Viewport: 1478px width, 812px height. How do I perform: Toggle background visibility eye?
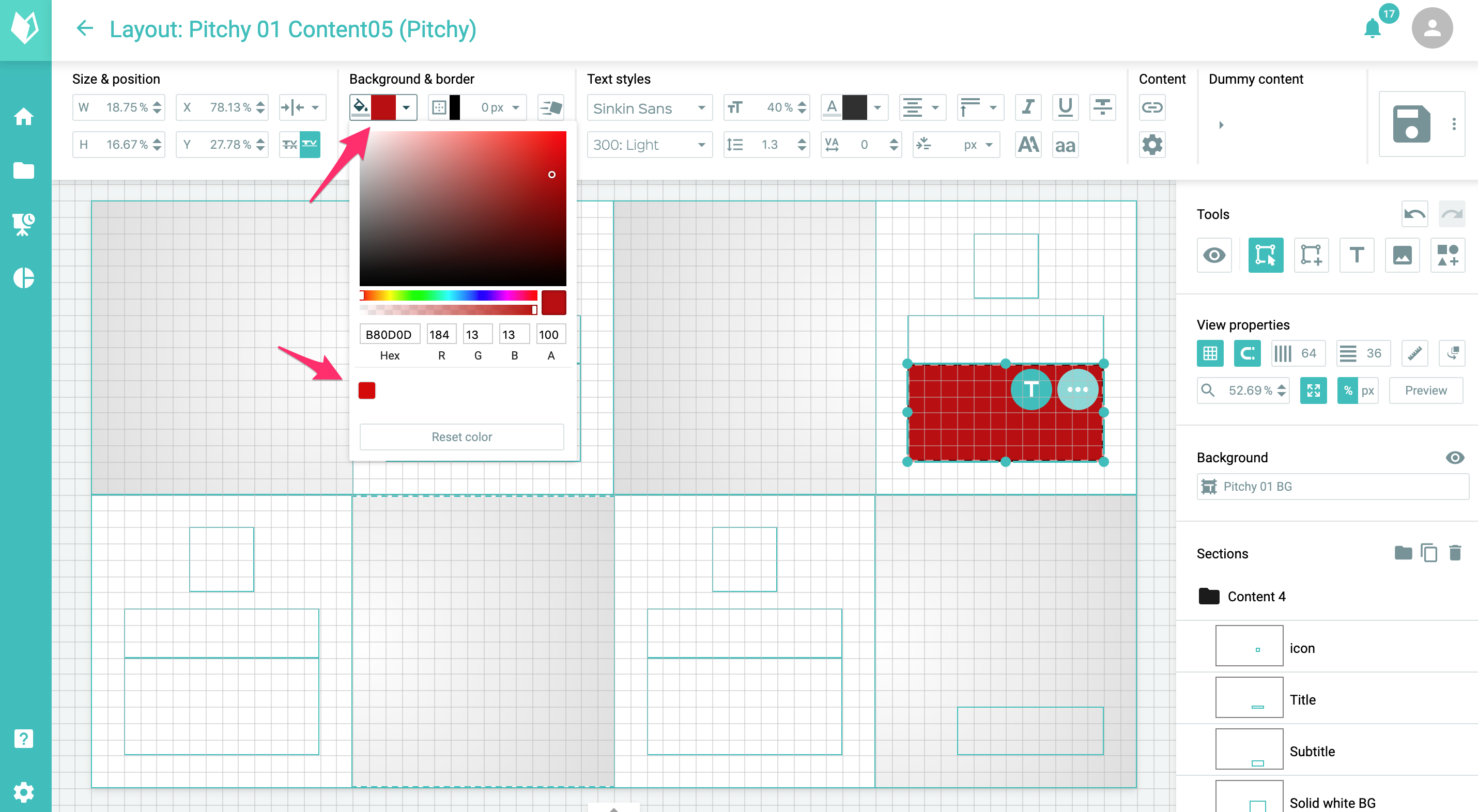pyautogui.click(x=1455, y=458)
